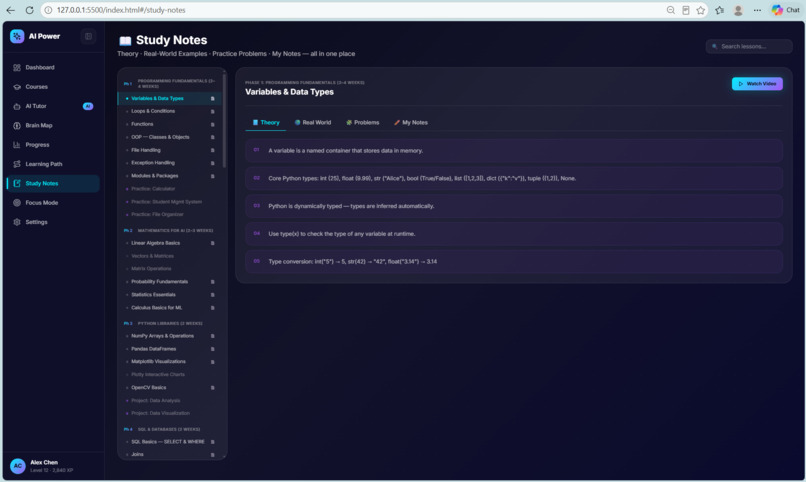The width and height of the screenshot is (806, 482).
Task: Click the Alex Chen avatar
Action: pyautogui.click(x=17, y=466)
